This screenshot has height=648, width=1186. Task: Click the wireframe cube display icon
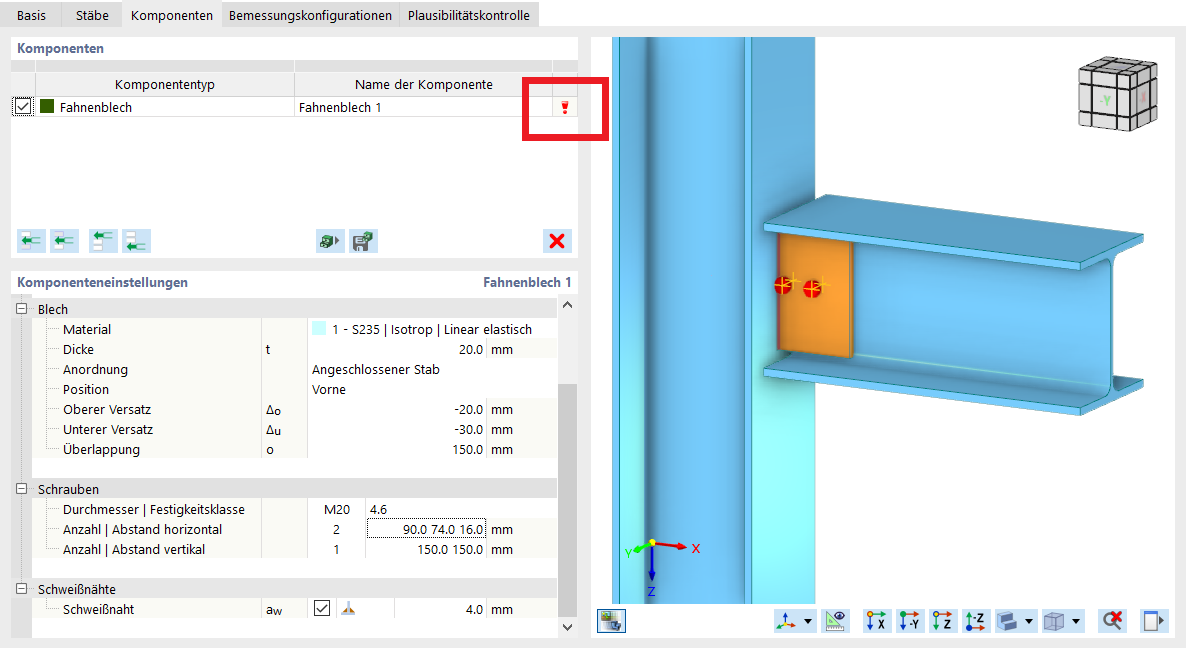tap(1054, 621)
